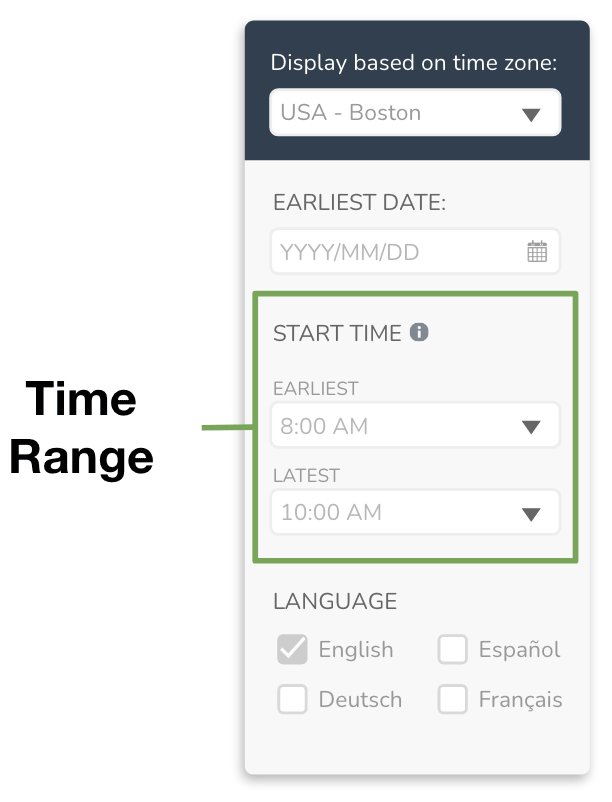The width and height of the screenshot is (612, 802).
Task: Open the USA - Boston time zone dropdown
Action: coord(414,113)
